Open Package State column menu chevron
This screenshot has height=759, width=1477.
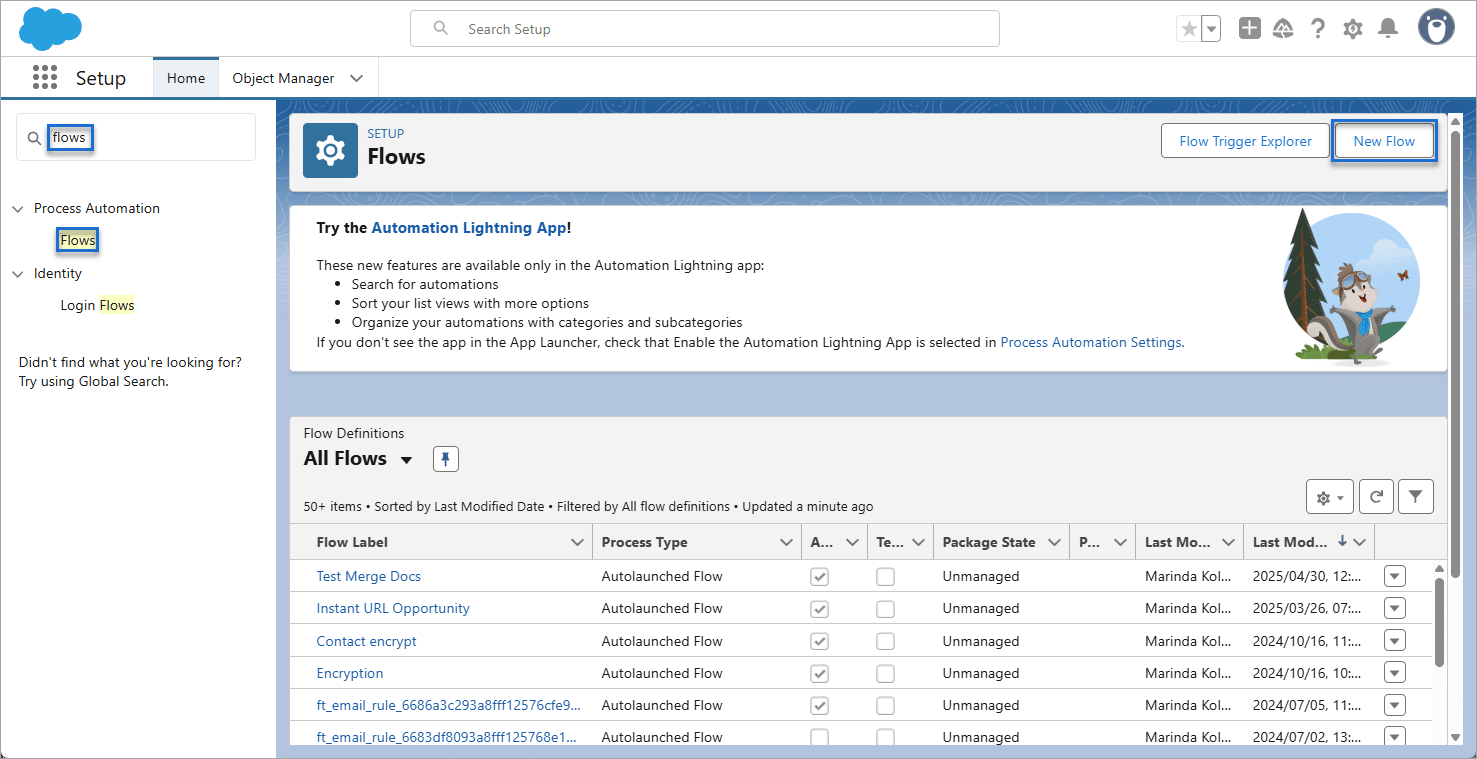1054,542
